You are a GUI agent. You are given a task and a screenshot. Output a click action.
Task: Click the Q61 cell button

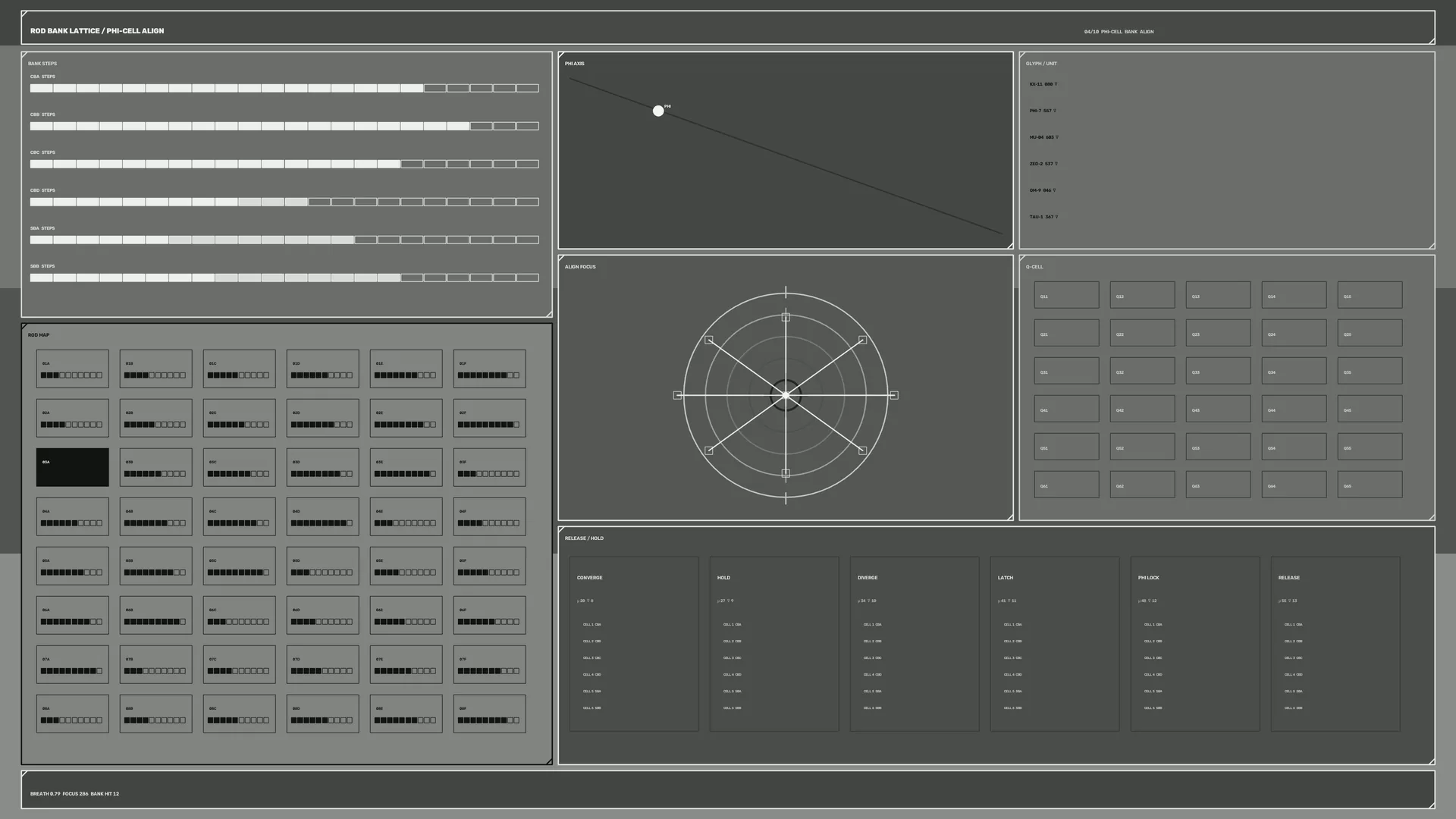1066,485
